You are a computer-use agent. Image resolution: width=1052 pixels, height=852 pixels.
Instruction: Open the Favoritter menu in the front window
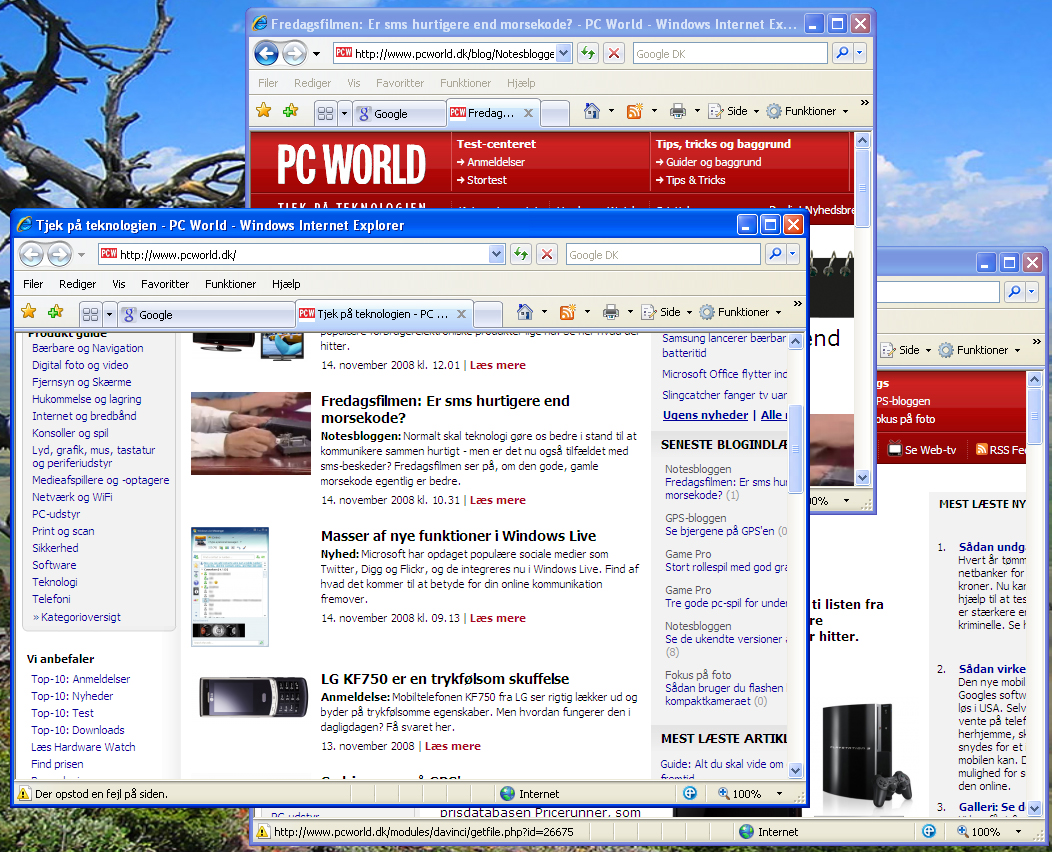[164, 284]
